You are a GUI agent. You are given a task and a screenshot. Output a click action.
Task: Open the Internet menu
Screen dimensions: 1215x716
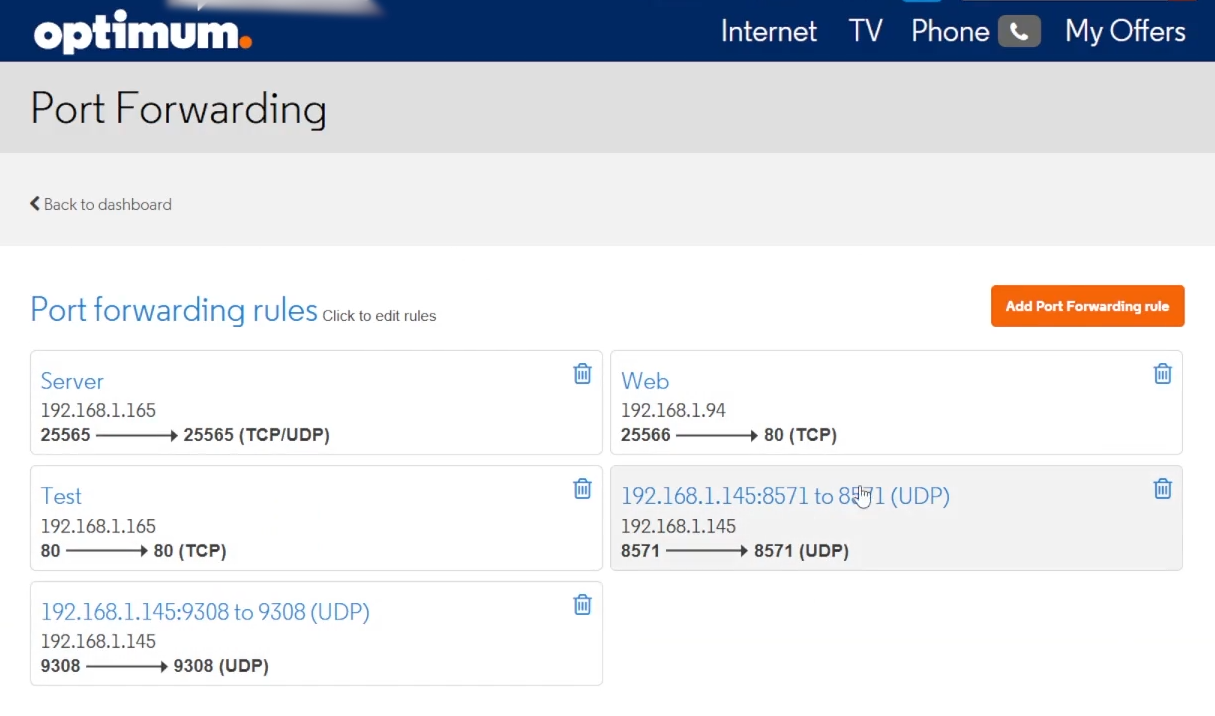(x=768, y=32)
